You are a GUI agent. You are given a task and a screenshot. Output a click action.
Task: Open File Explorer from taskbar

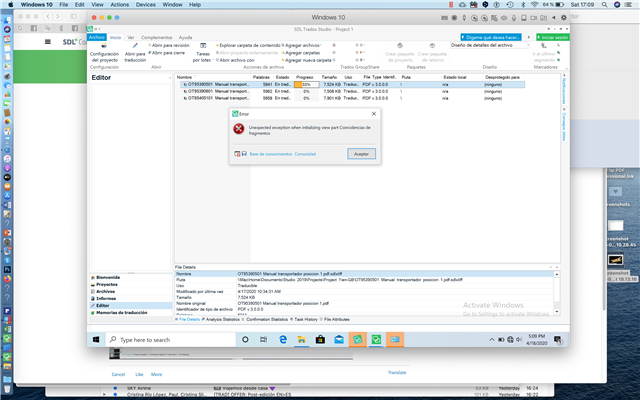coord(301,340)
